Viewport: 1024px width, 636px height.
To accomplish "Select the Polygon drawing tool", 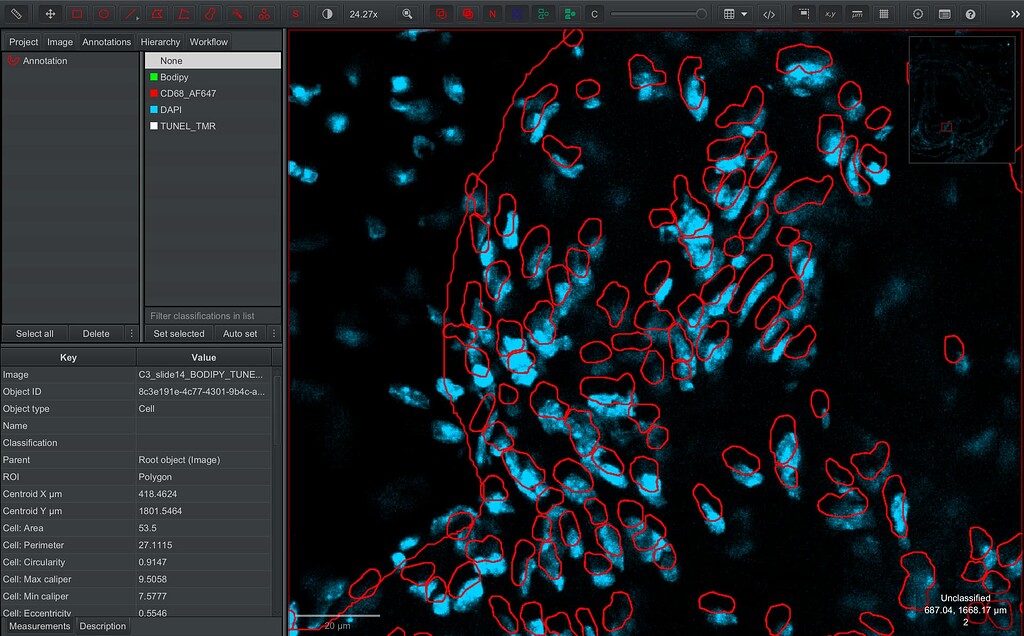I will coord(155,14).
